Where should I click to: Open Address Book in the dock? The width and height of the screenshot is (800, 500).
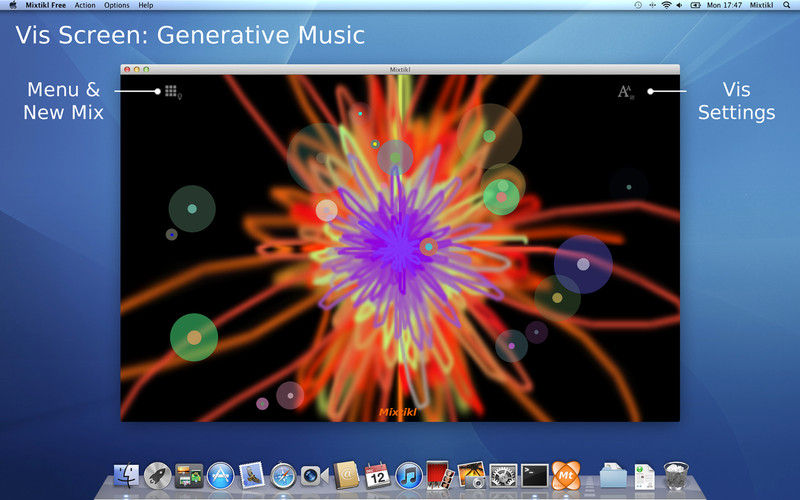(x=346, y=476)
